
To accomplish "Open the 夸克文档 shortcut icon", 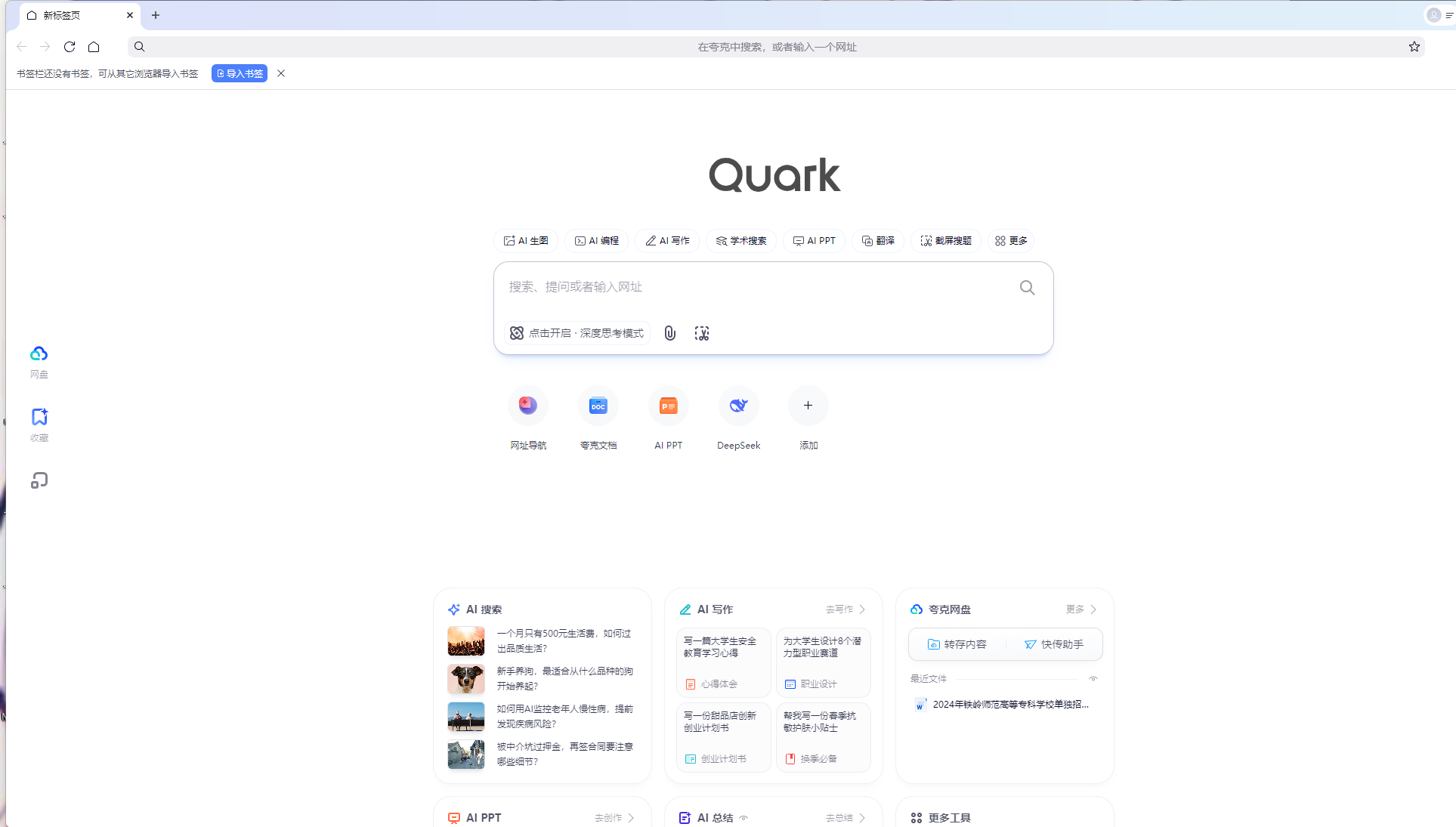I will coord(598,406).
